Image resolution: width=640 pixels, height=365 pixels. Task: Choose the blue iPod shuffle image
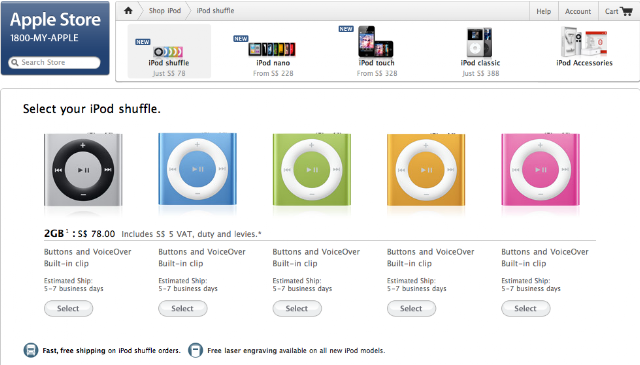coord(198,169)
